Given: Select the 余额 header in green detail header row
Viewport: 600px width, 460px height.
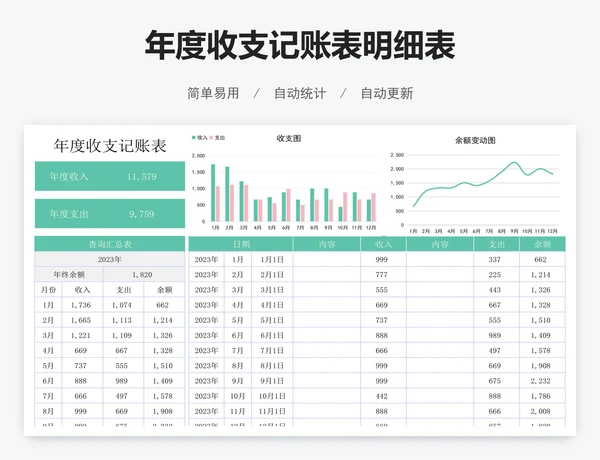Looking at the screenshot, I should click(x=542, y=244).
